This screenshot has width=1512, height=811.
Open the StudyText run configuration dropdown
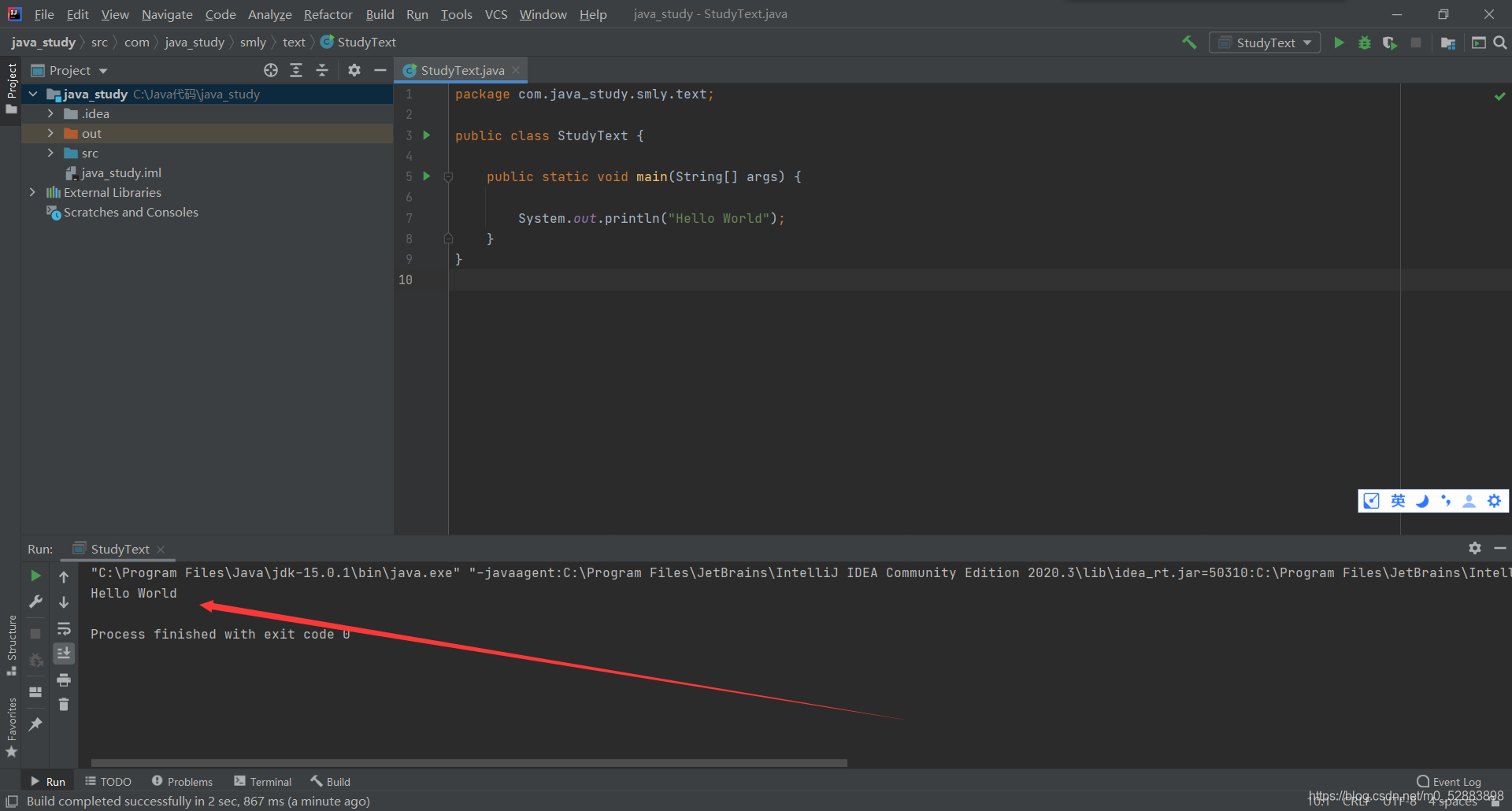1265,43
